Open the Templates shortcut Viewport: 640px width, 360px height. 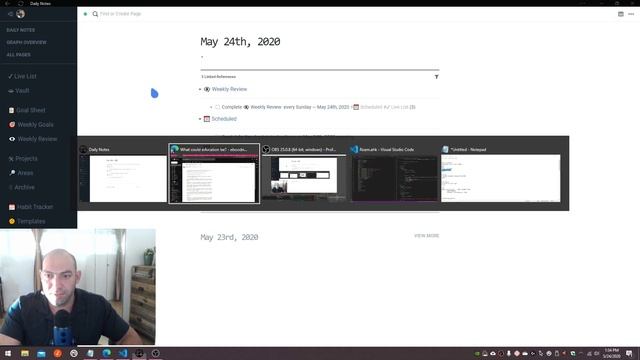coord(27,221)
